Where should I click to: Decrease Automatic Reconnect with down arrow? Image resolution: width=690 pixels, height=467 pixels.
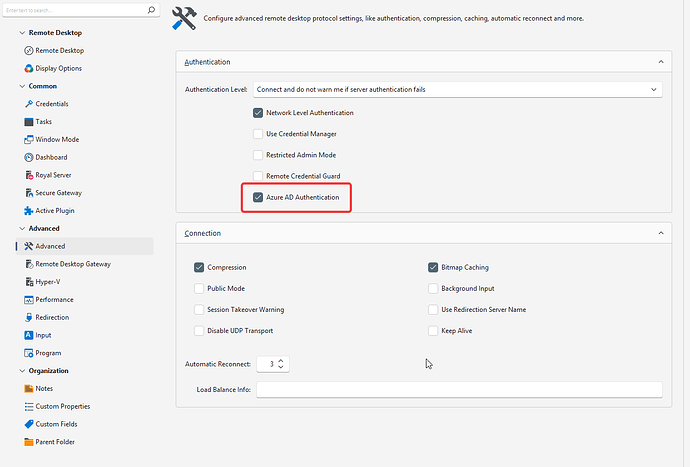(281, 367)
